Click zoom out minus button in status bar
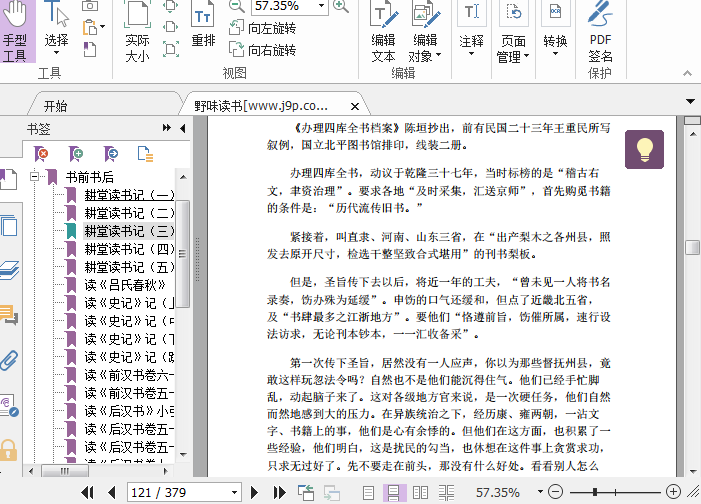 tap(555, 492)
